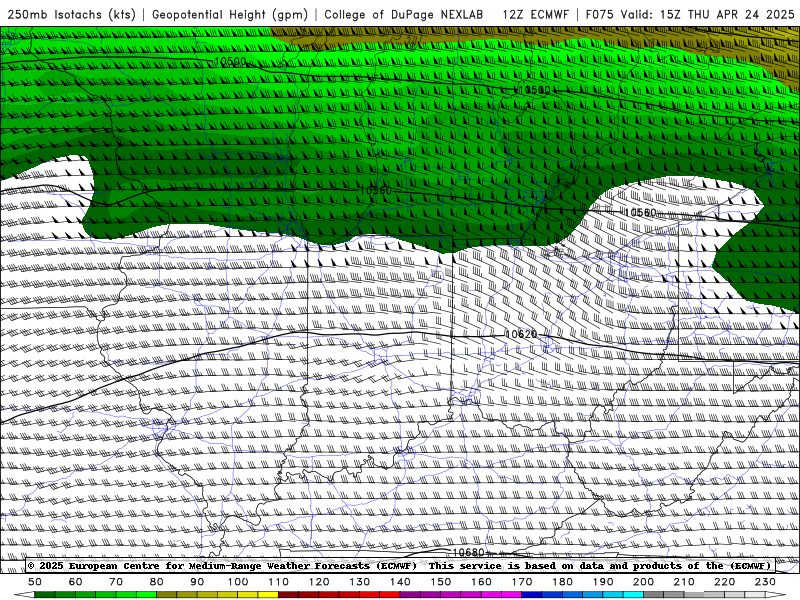Click the 10680 height contour label

(x=468, y=553)
